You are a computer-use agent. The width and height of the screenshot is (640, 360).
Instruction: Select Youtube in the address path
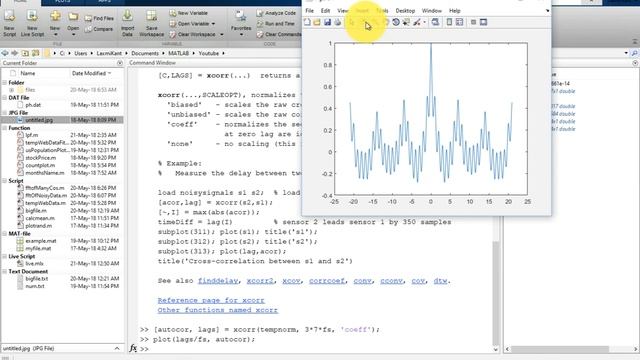(x=209, y=53)
